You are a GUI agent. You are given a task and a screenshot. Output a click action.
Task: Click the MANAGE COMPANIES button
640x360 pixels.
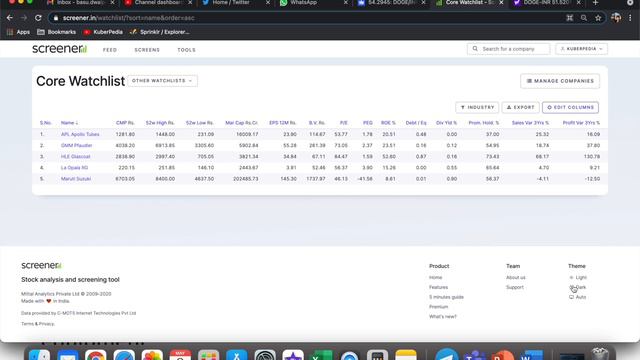(560, 81)
